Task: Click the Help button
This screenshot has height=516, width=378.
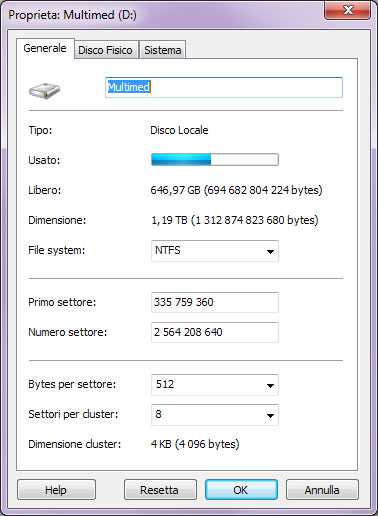Action: (x=56, y=490)
